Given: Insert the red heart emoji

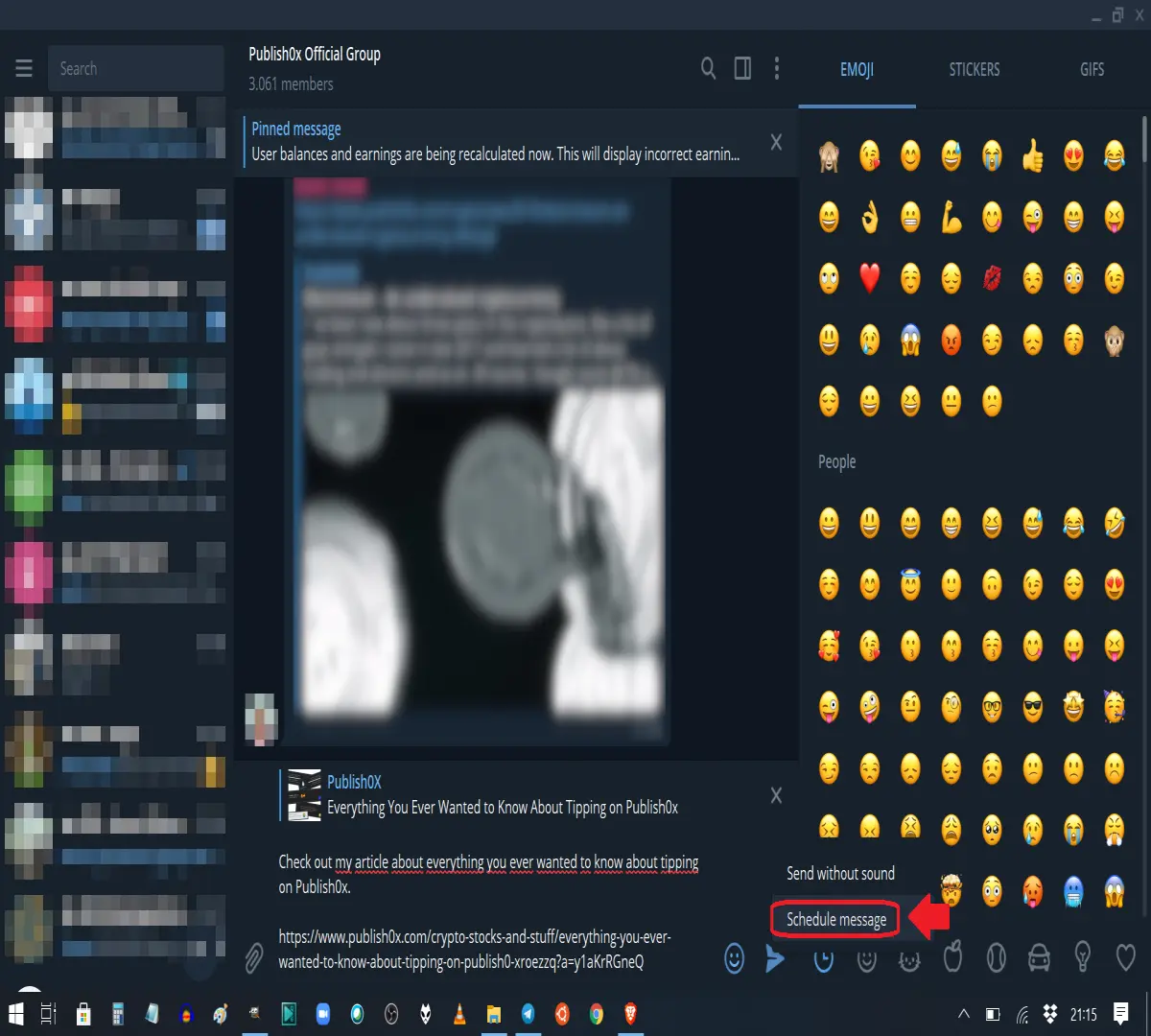Looking at the screenshot, I should pos(870,279).
